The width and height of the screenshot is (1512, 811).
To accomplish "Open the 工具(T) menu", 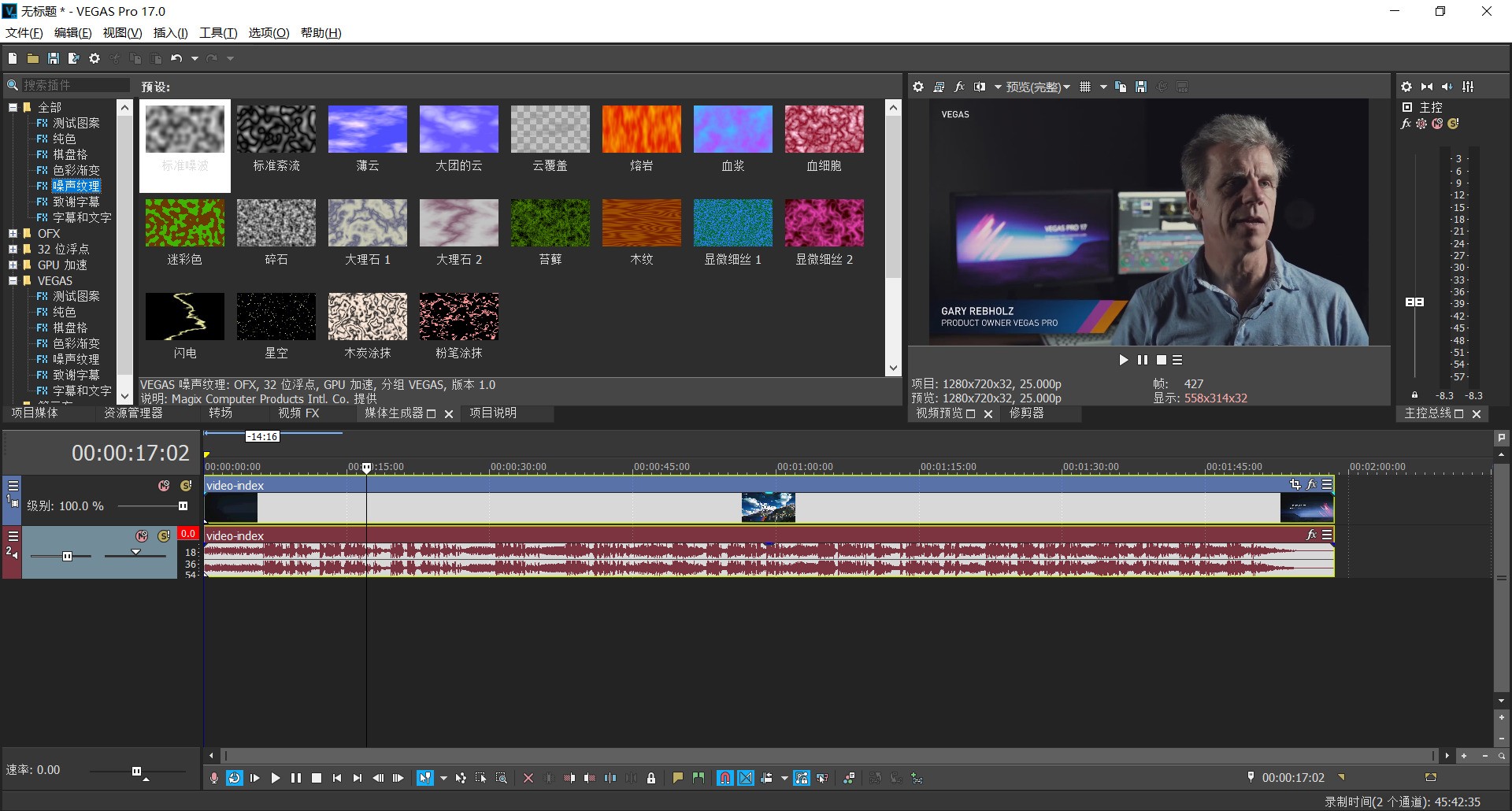I will point(217,32).
